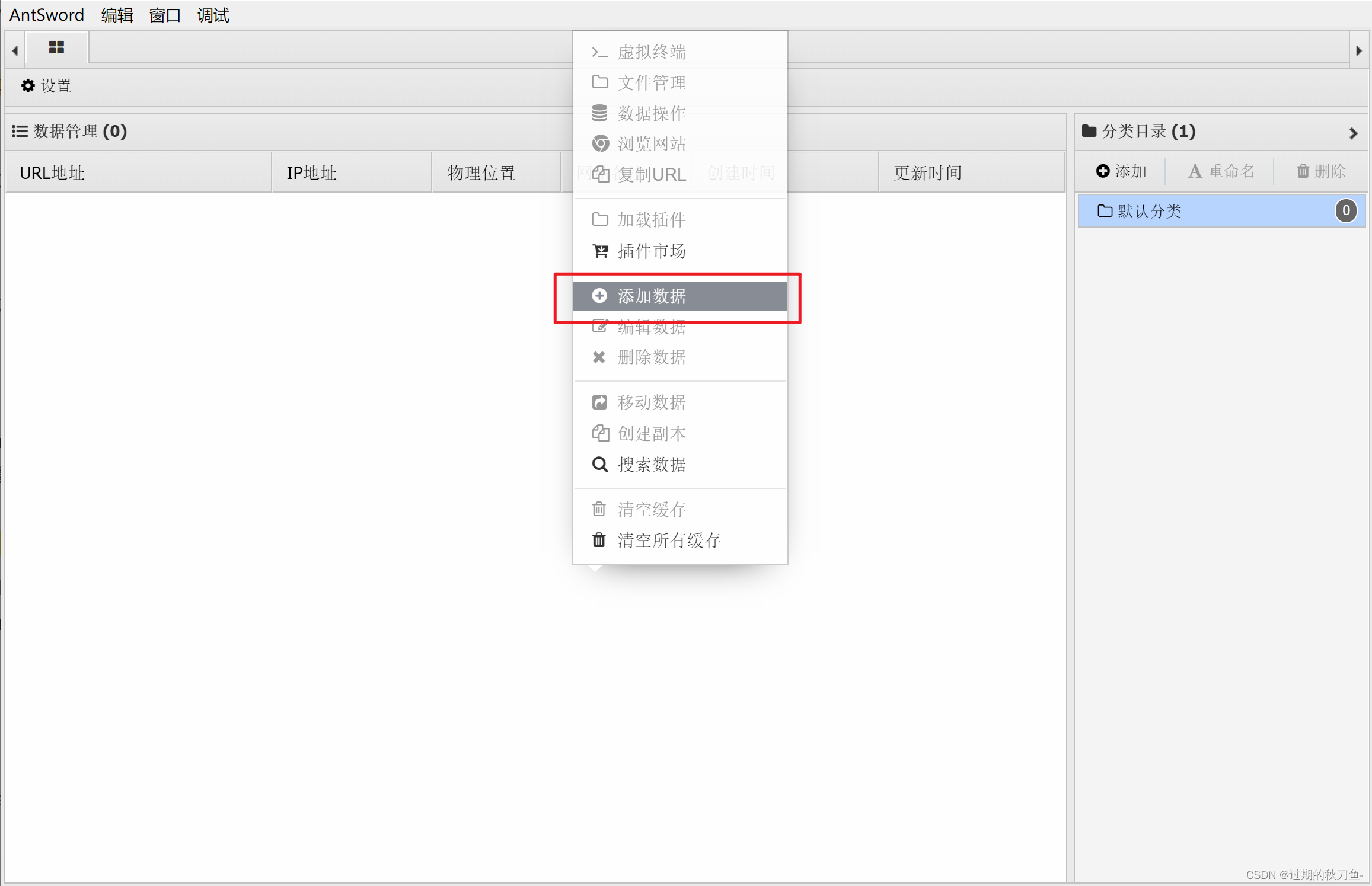Choose 加载插件 from the context menu
The height and width of the screenshot is (886, 1372).
click(x=680, y=220)
